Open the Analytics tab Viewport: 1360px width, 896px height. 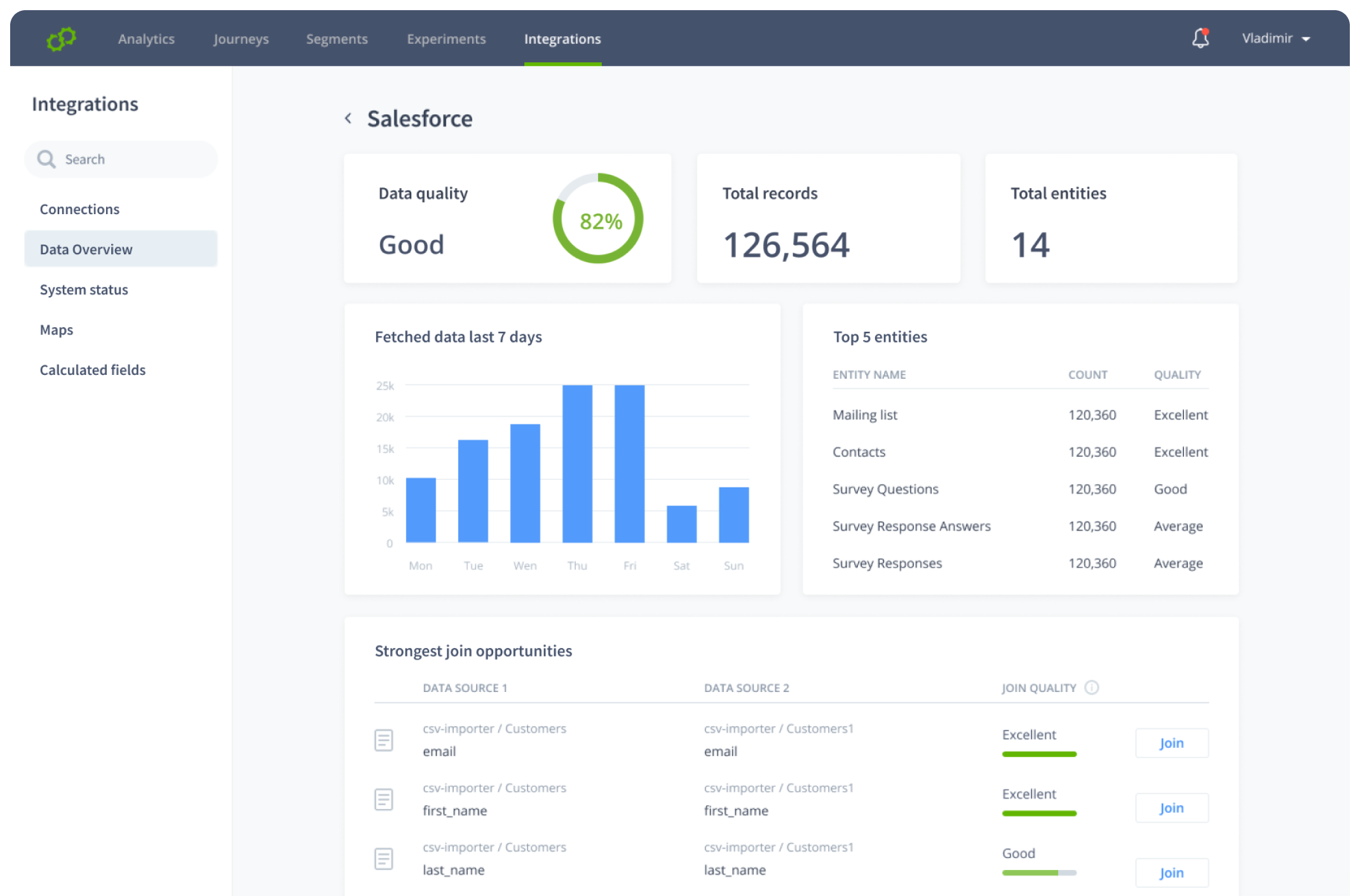point(146,39)
